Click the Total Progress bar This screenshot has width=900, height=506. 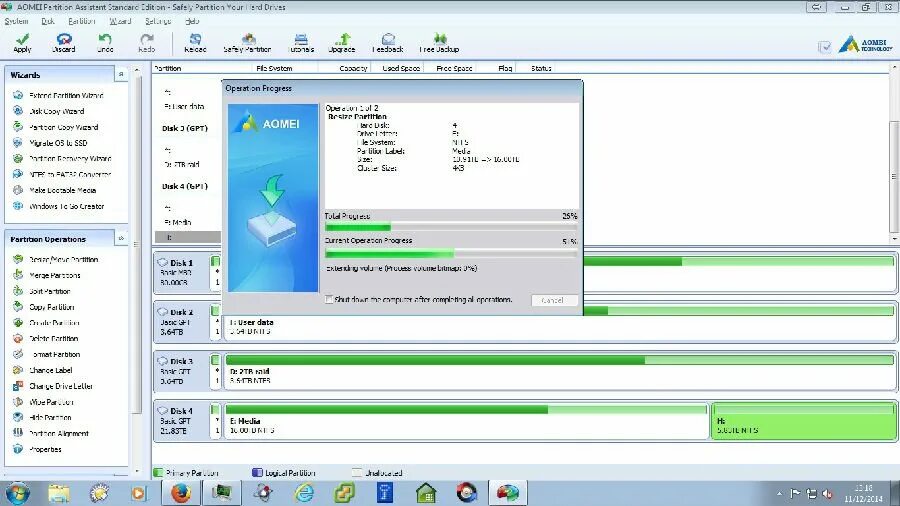(451, 227)
